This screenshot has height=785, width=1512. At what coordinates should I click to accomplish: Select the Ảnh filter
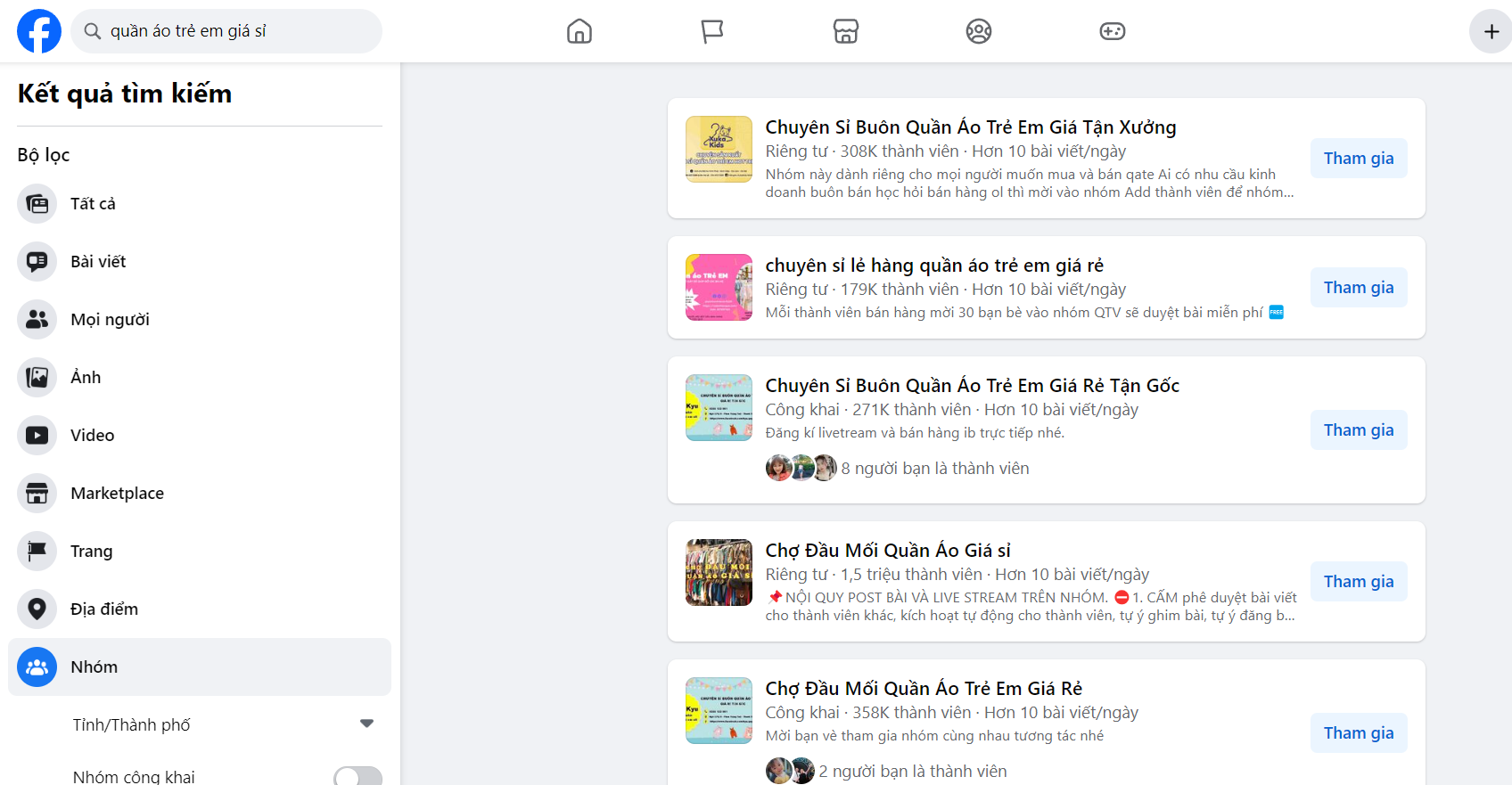[x=86, y=377]
